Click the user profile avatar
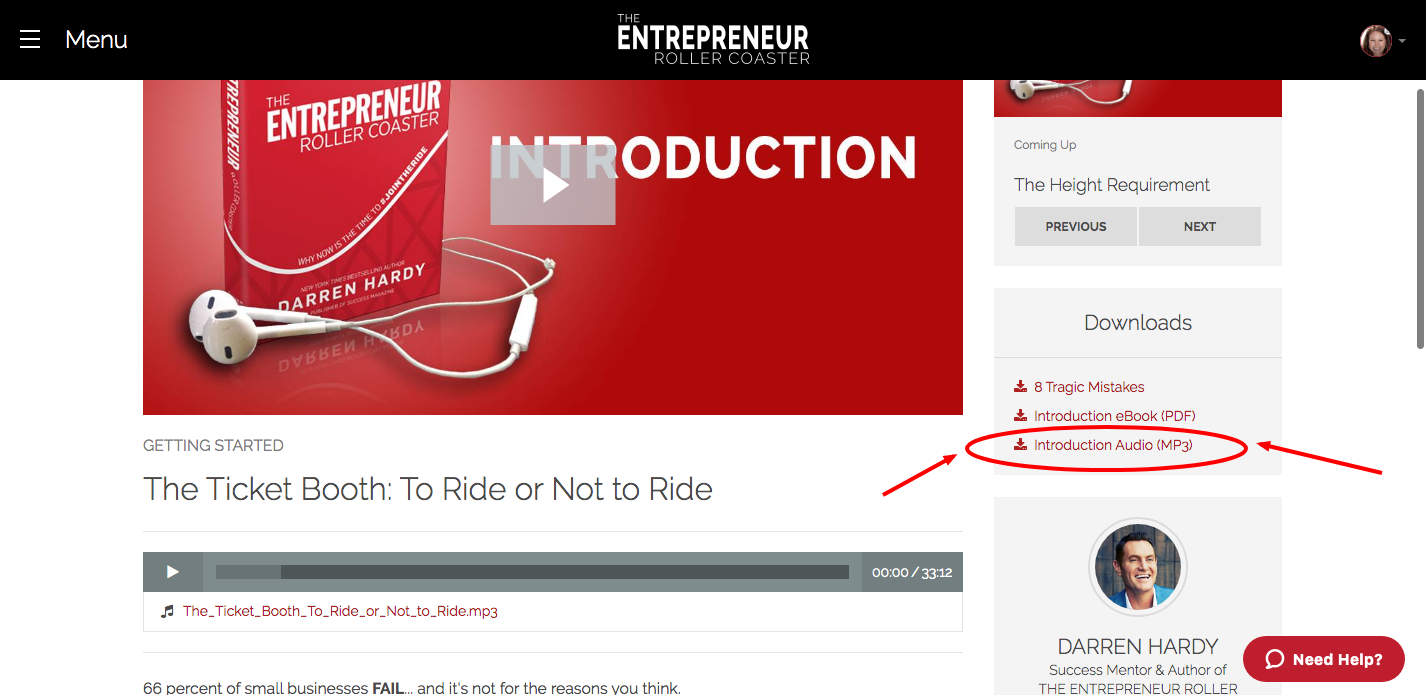 pos(1375,40)
